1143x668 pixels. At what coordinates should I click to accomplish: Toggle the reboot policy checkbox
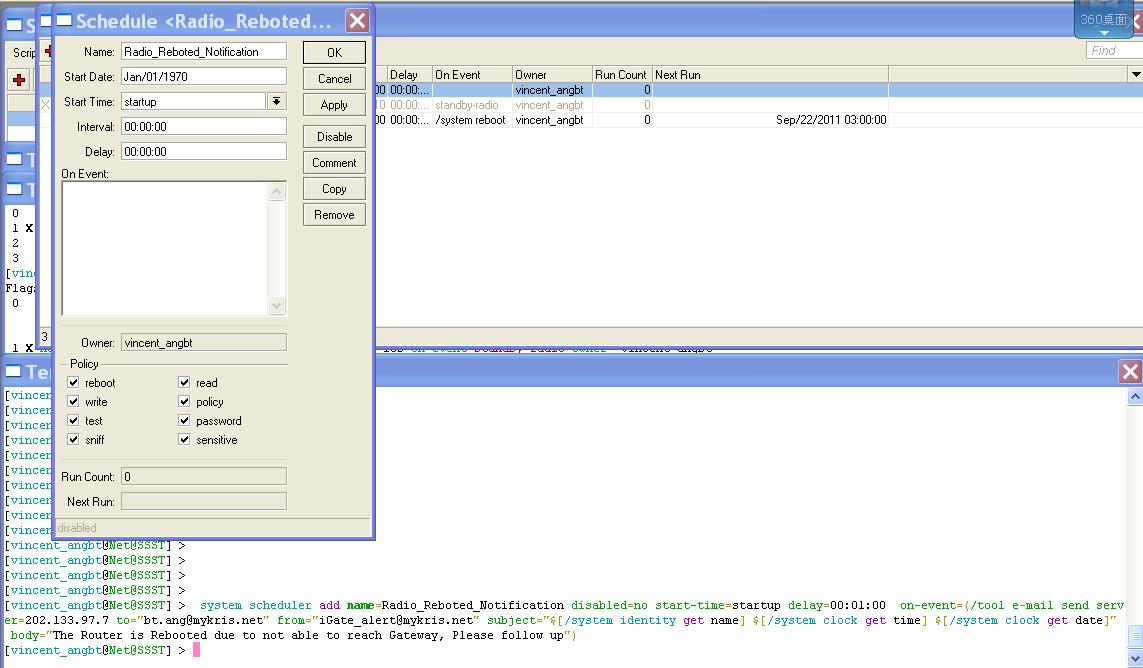click(73, 382)
